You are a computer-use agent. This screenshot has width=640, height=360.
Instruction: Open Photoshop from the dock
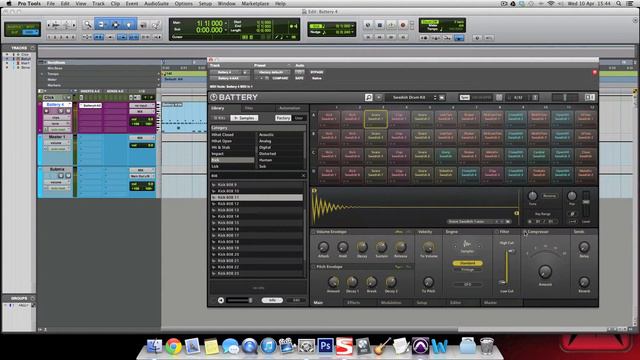pos(325,346)
